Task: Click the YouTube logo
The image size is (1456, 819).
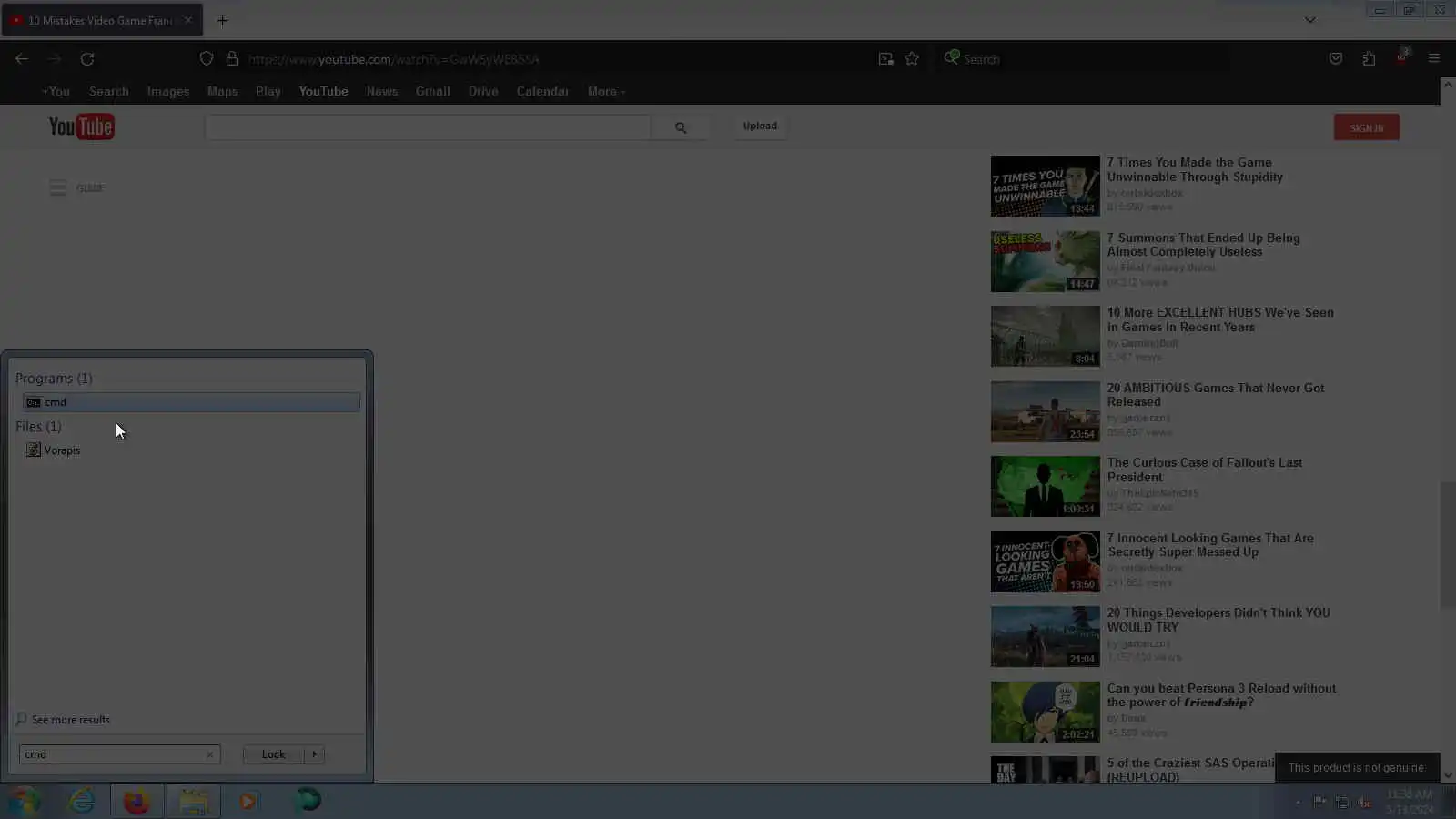Action: (82, 126)
